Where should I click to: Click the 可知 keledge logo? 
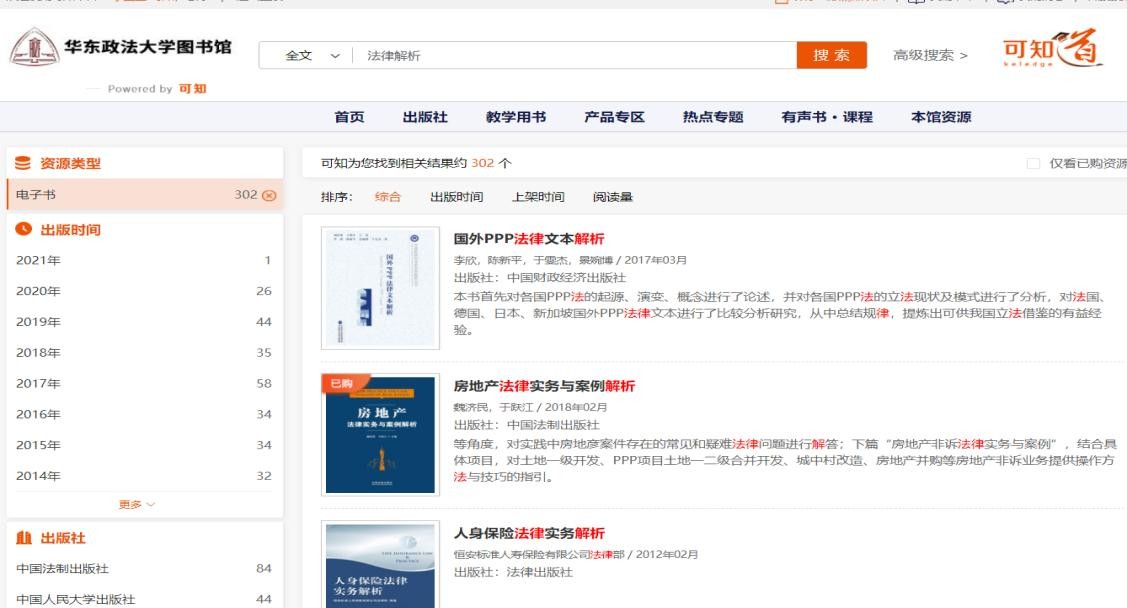(x=1053, y=52)
